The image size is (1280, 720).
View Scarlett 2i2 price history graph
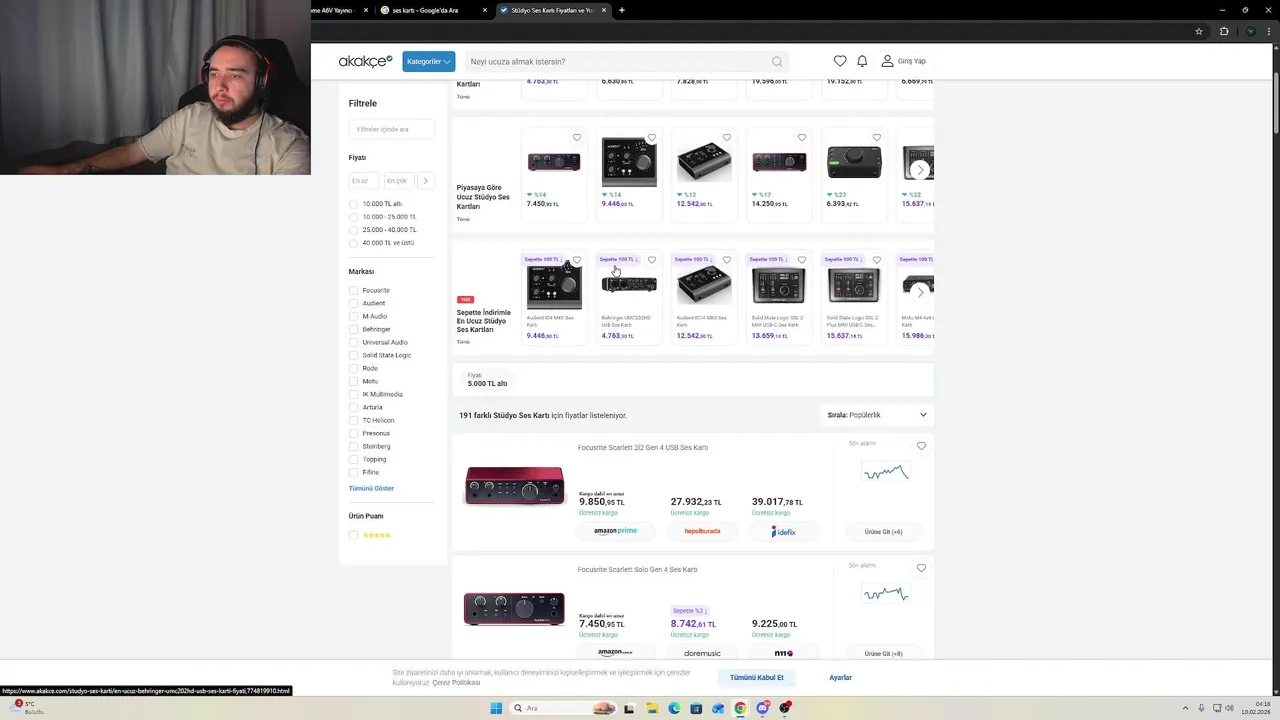click(x=886, y=473)
